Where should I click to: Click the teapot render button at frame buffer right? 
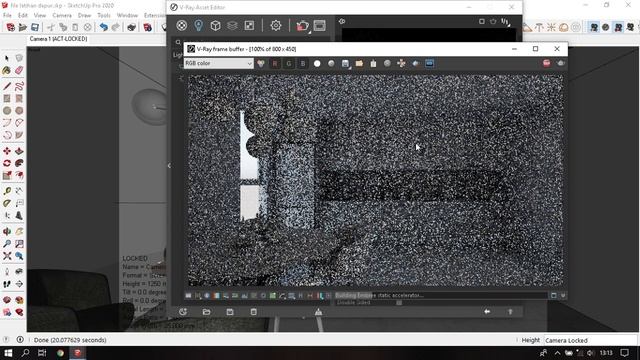tap(561, 63)
